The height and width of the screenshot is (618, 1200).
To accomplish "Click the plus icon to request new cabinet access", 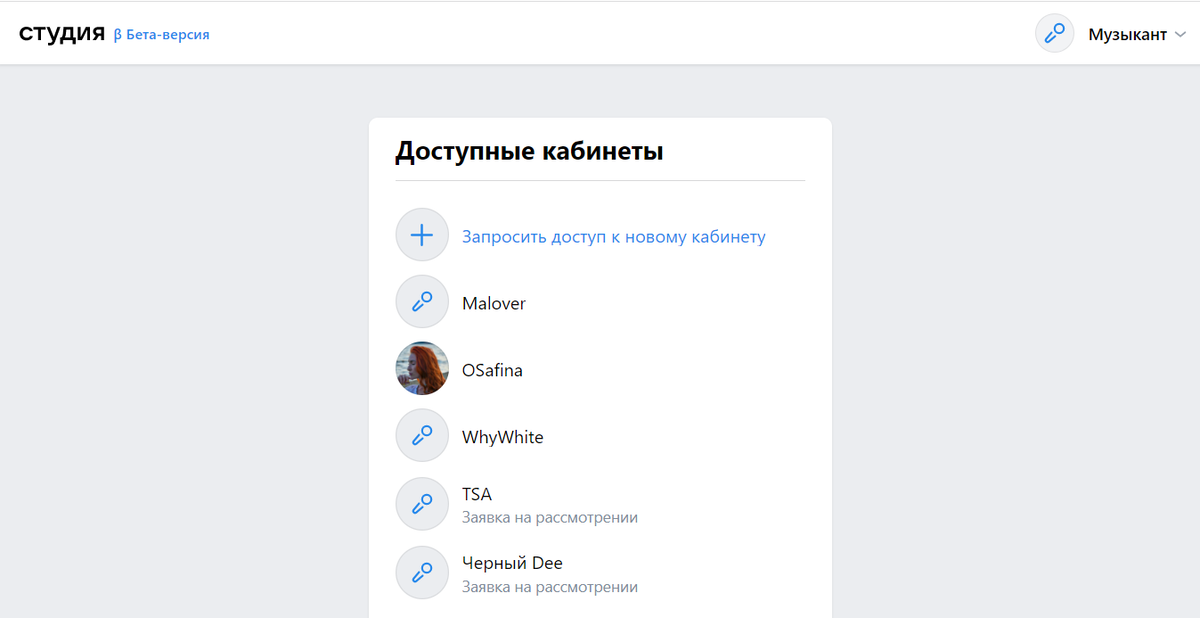I will (x=422, y=234).
